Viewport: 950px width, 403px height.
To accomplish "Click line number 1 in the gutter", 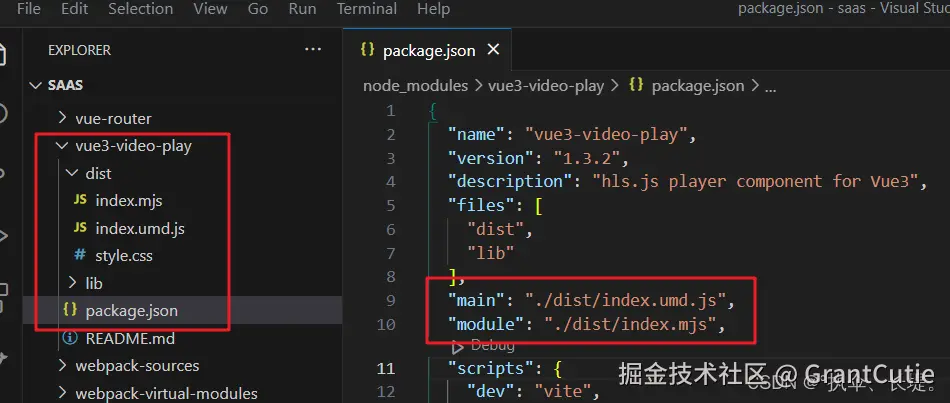I will (390, 111).
